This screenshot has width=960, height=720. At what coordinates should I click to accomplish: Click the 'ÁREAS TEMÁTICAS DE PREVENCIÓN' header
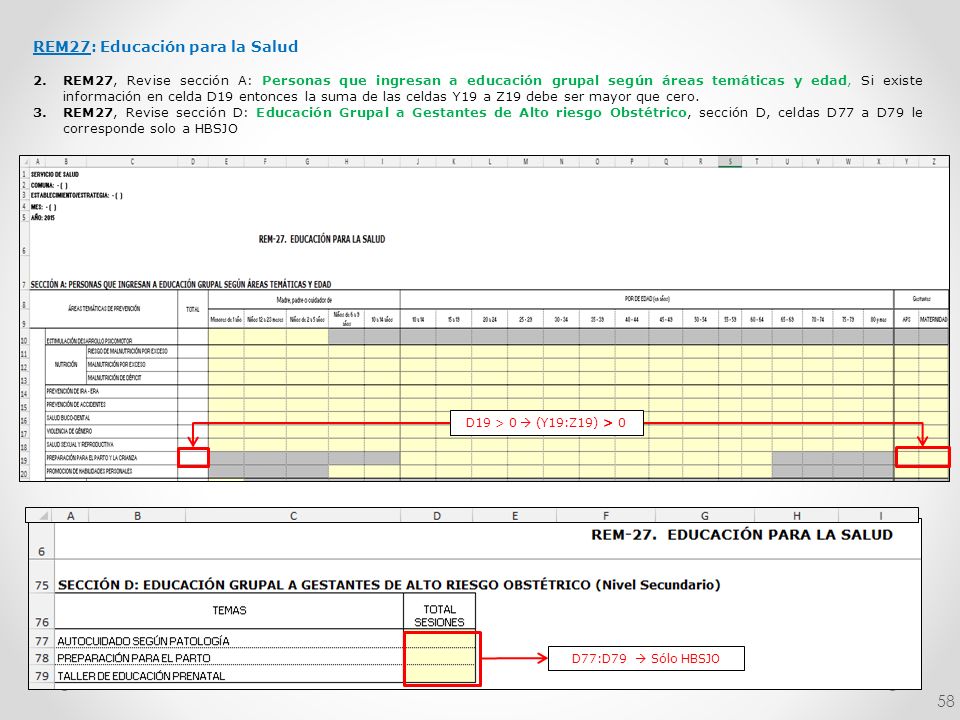[x=104, y=309]
